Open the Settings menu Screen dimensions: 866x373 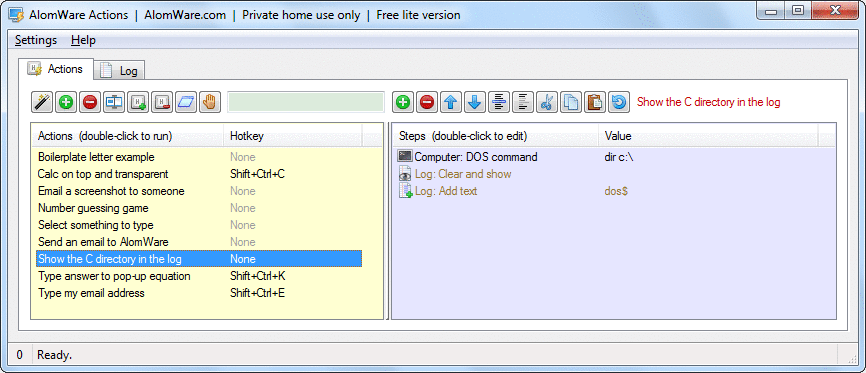36,40
